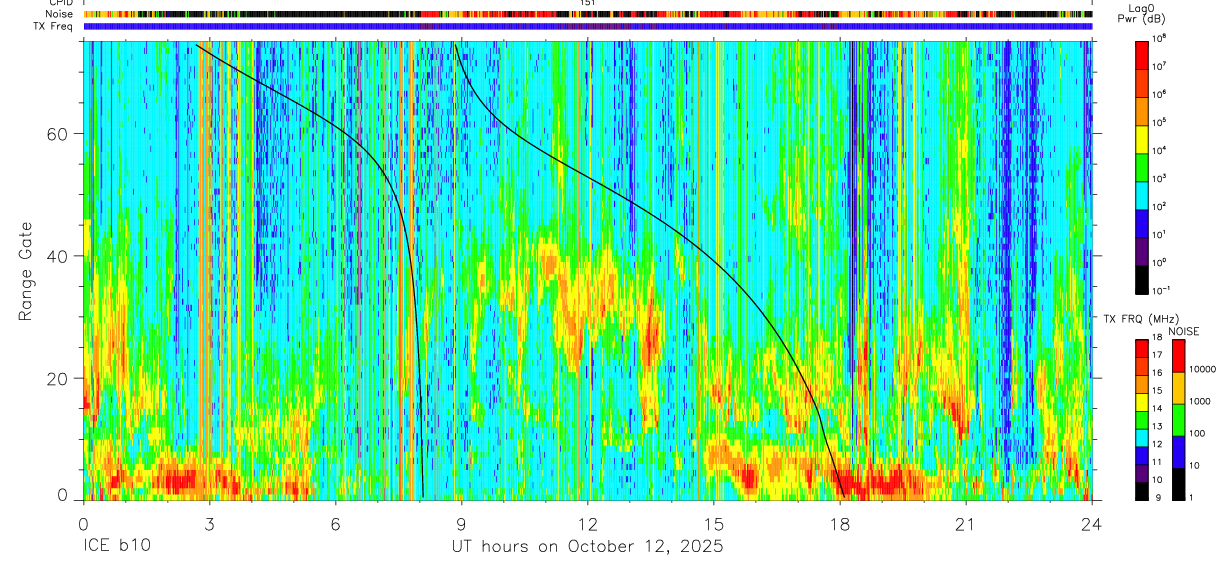Select the green segment of TX FRQ colorbar
This screenshot has width=1228, height=567.
pyautogui.click(x=1143, y=419)
